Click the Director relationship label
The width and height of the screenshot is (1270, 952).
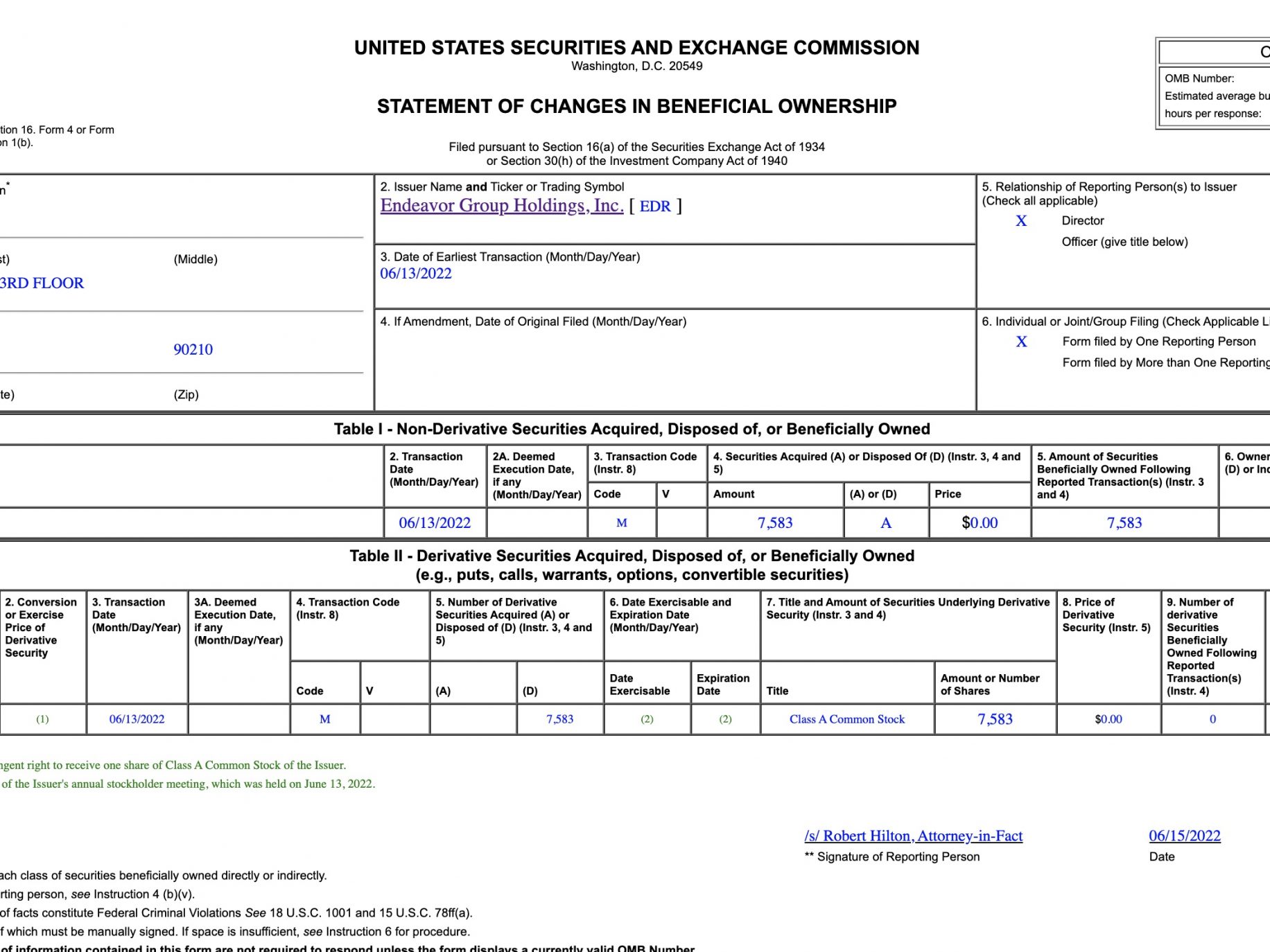1083,221
